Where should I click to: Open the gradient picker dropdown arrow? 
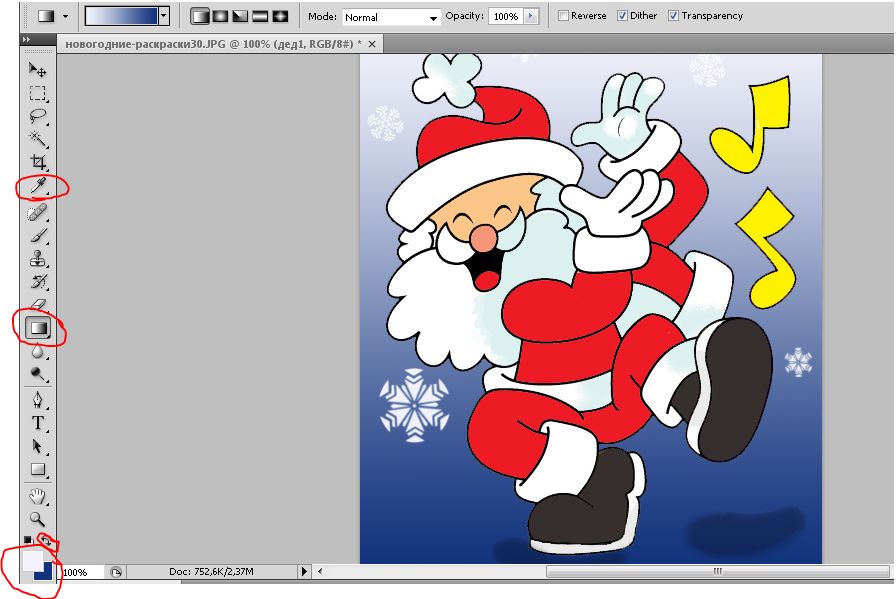[x=164, y=16]
